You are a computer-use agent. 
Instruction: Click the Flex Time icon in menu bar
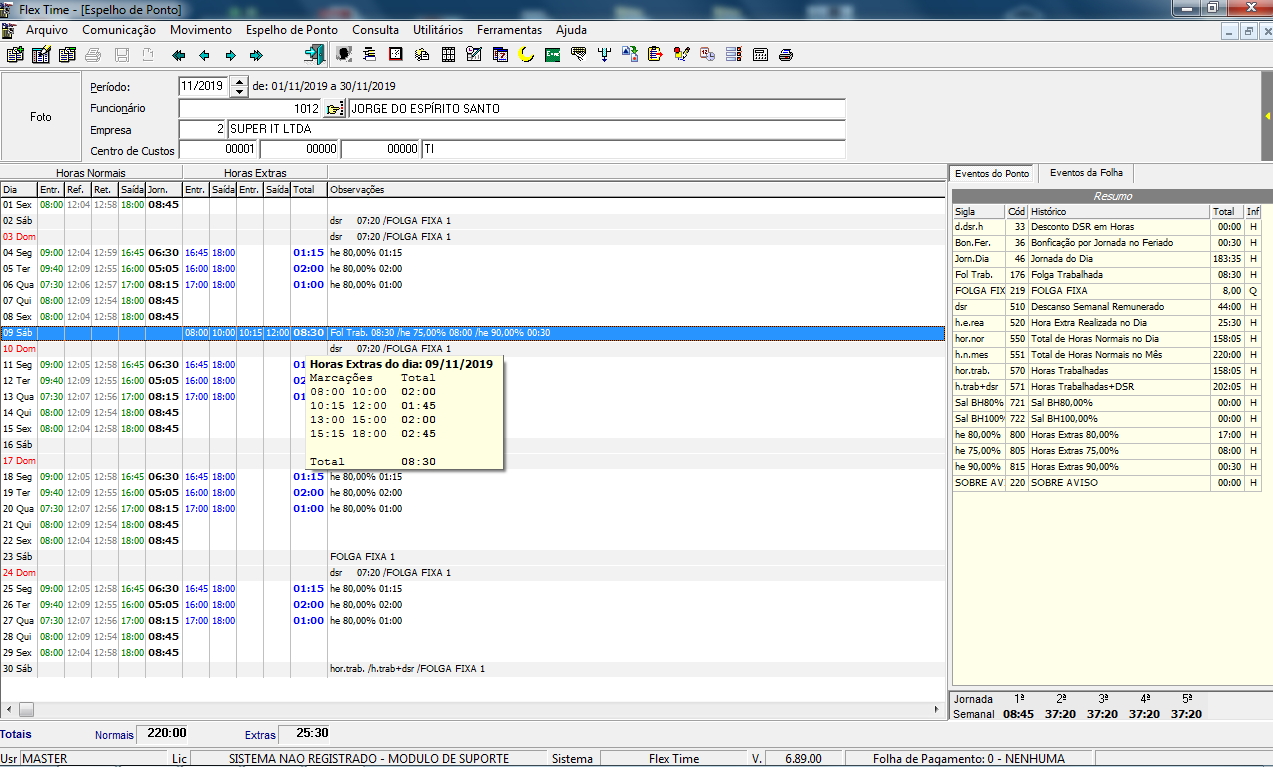coord(9,30)
